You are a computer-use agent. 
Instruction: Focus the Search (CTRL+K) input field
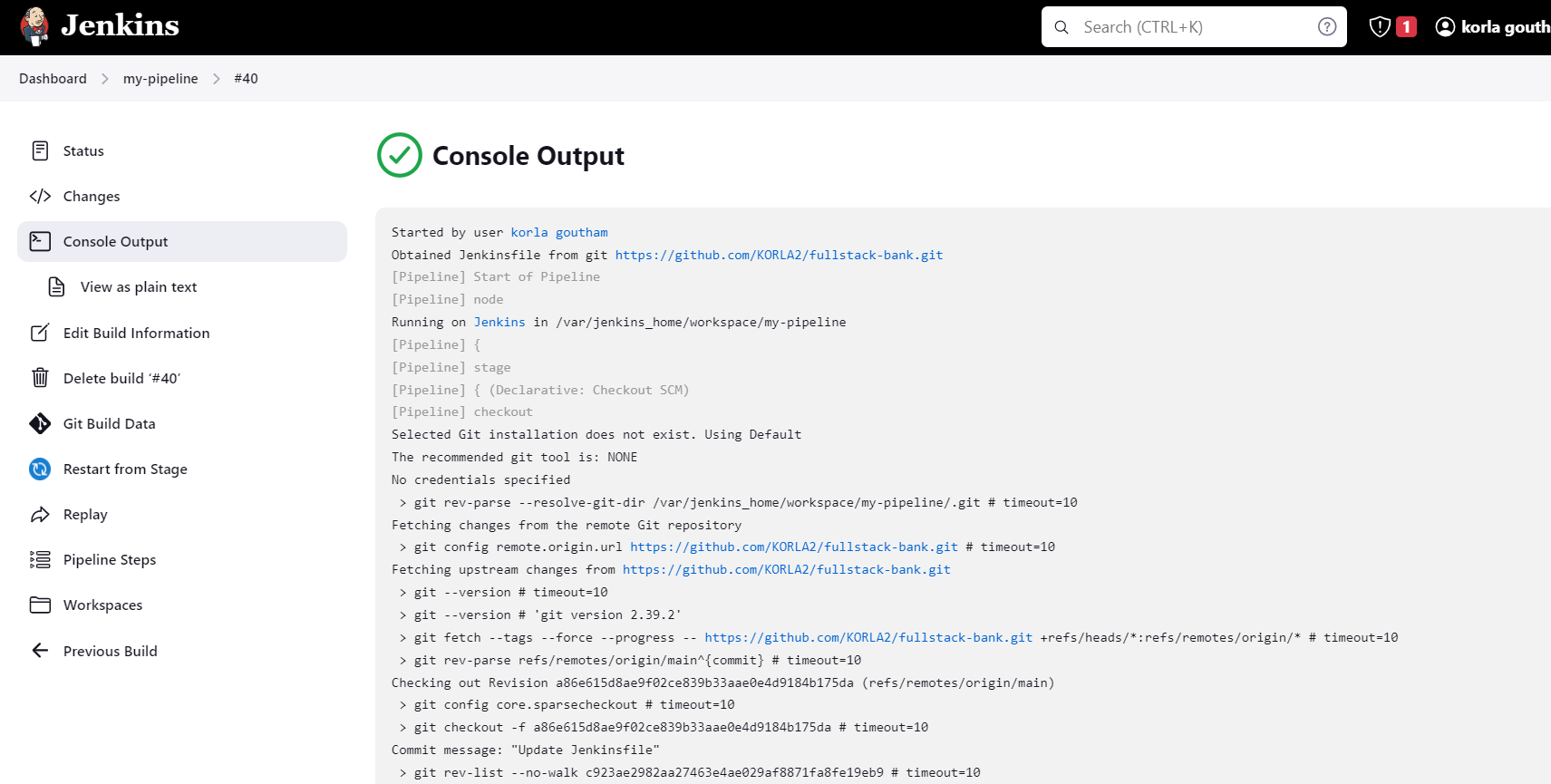pyautogui.click(x=1194, y=27)
